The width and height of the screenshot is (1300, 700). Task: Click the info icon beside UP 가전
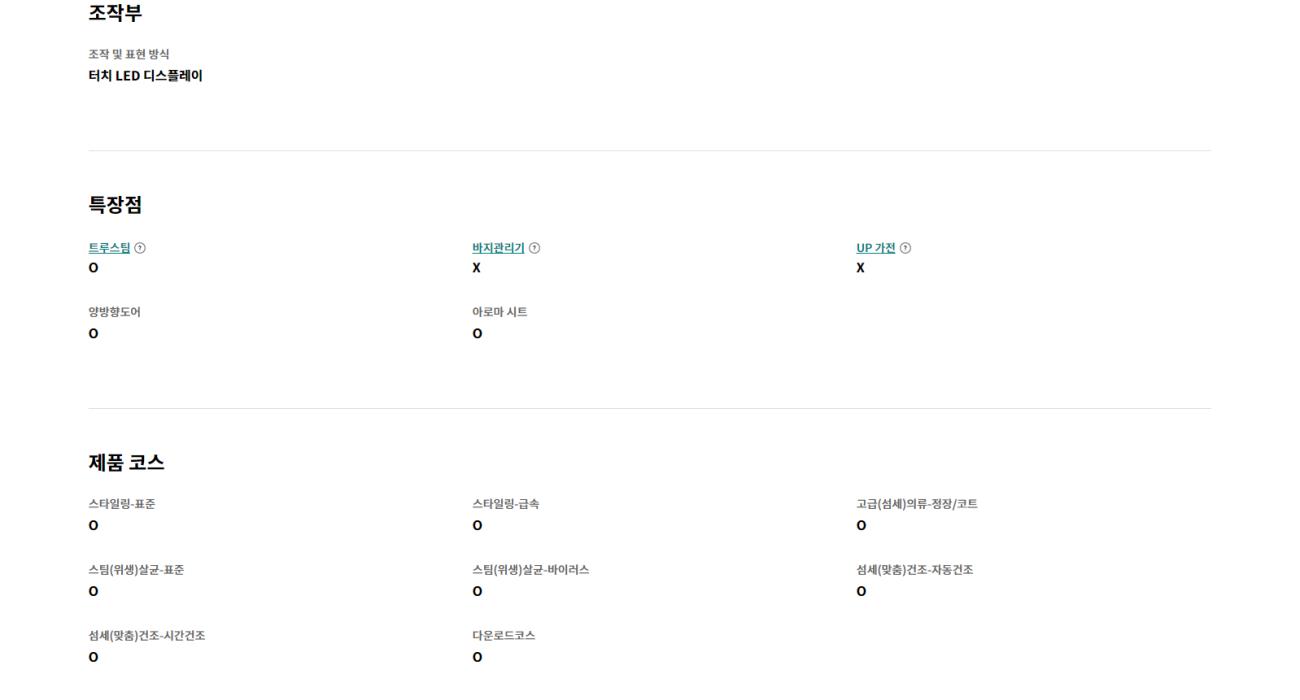point(905,248)
